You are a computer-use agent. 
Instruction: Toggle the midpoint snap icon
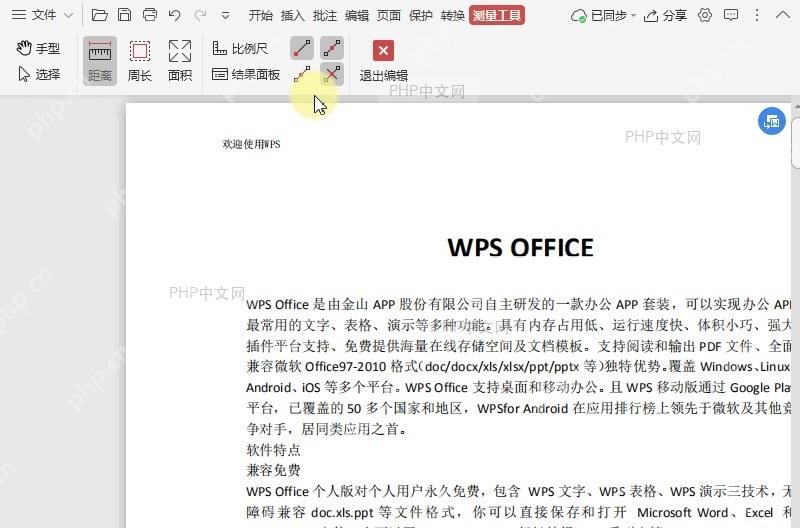point(332,48)
